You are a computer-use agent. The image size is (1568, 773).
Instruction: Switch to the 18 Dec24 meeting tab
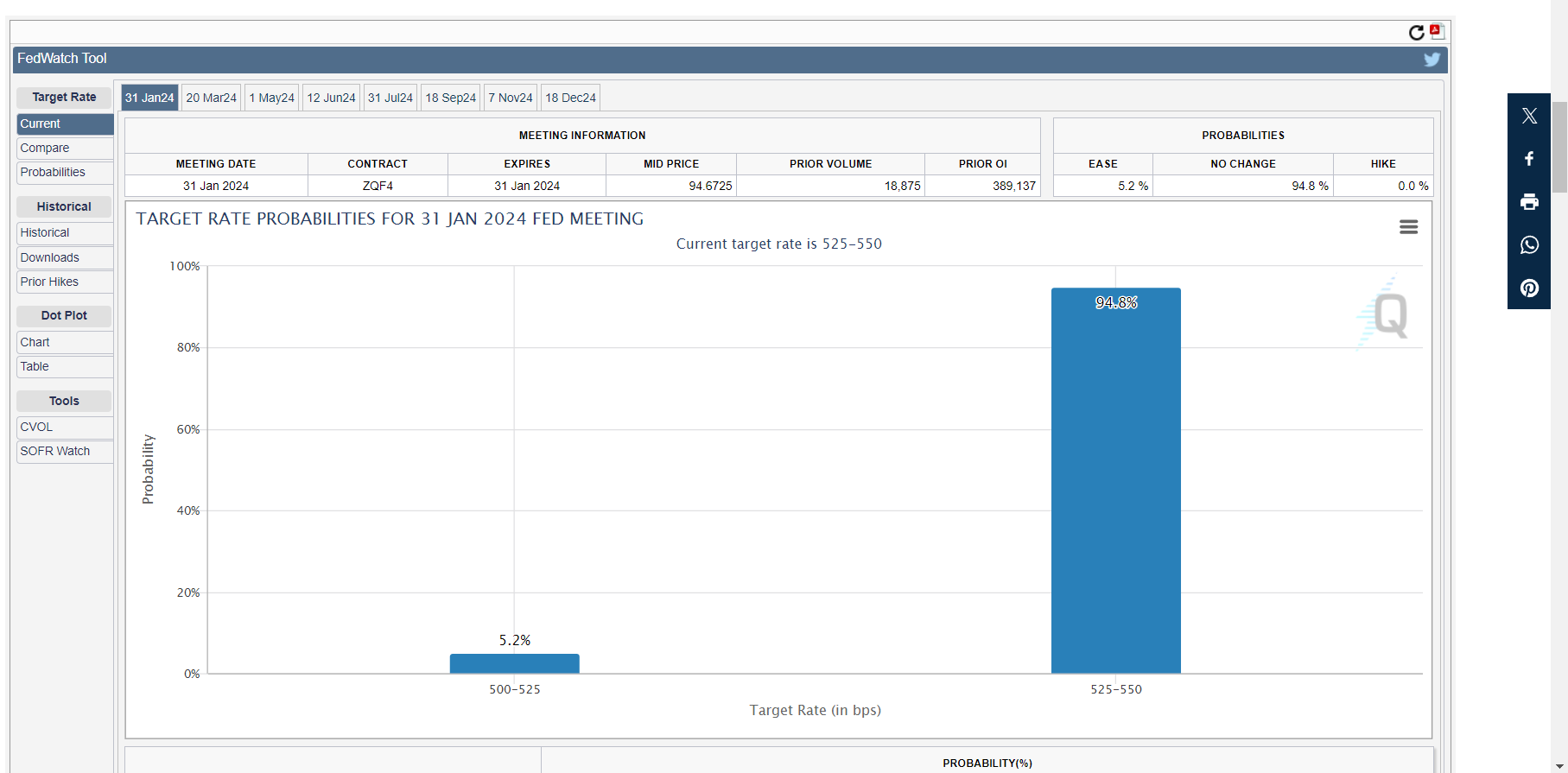(570, 98)
